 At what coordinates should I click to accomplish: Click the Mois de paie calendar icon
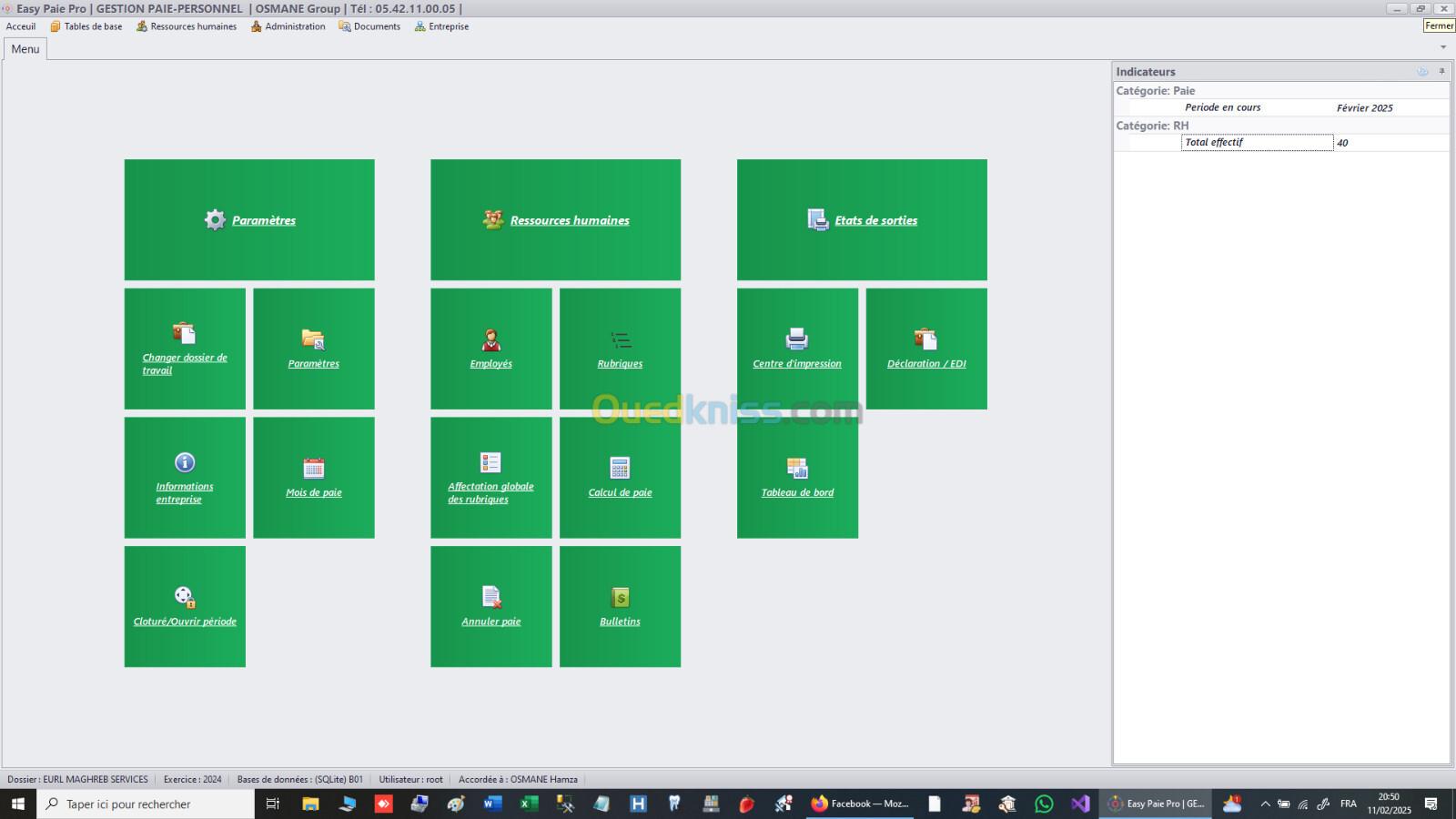coord(313,468)
